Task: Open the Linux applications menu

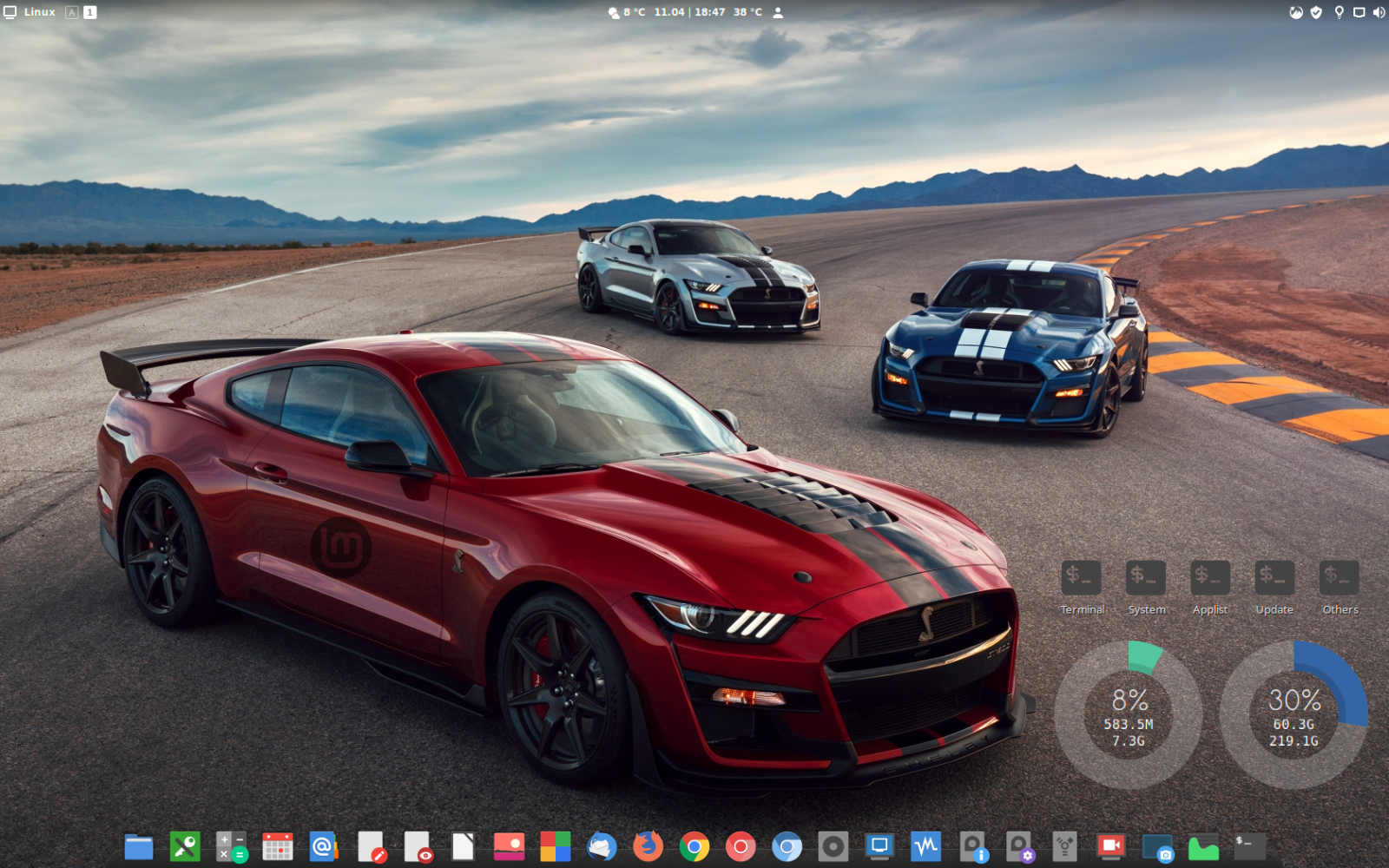Action: coord(30,11)
